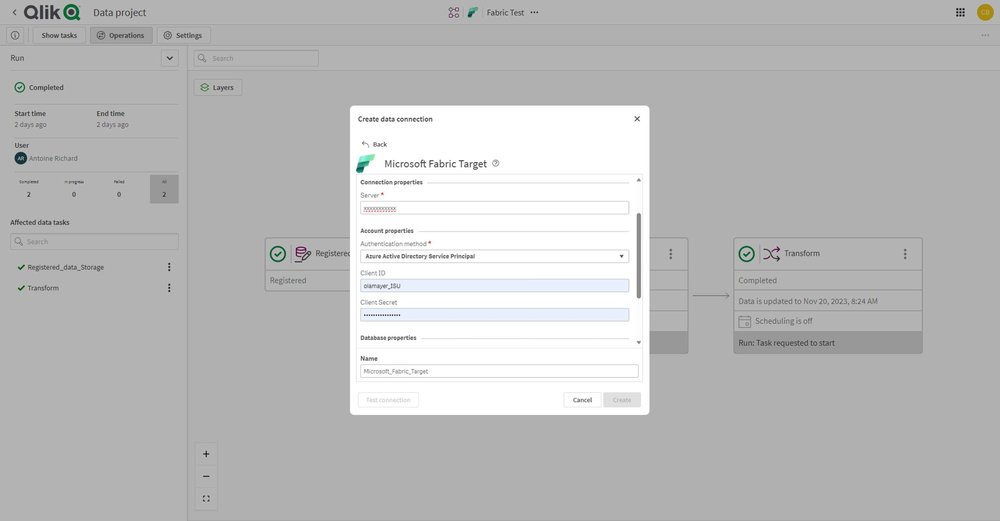Zoom in on the canvas
The image size is (1000, 521).
pyautogui.click(x=206, y=454)
